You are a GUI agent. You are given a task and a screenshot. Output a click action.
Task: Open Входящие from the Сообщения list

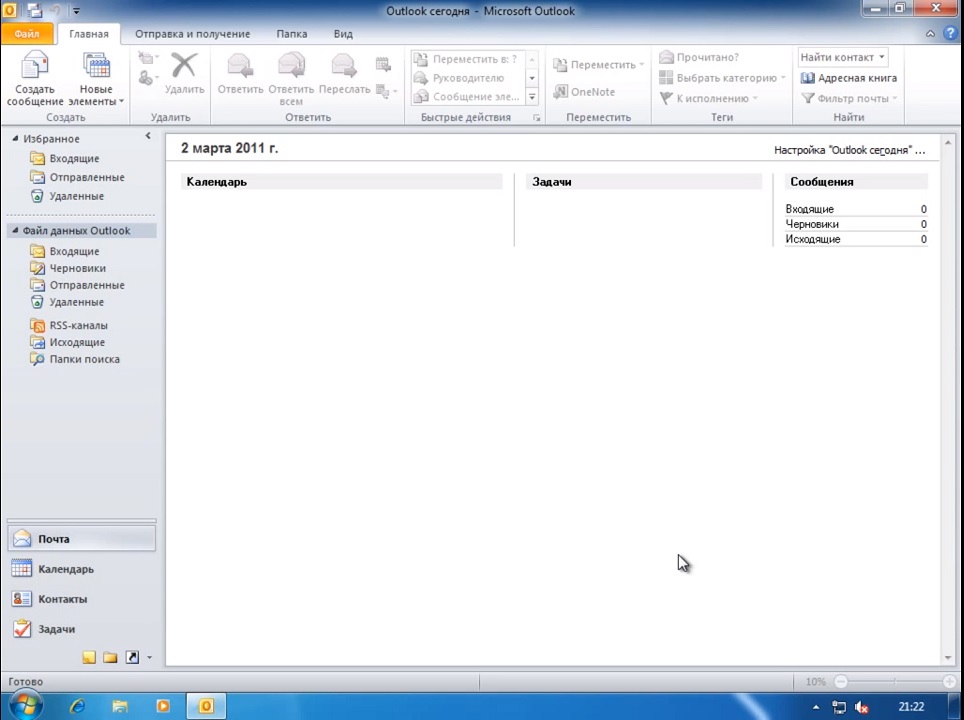pos(809,209)
